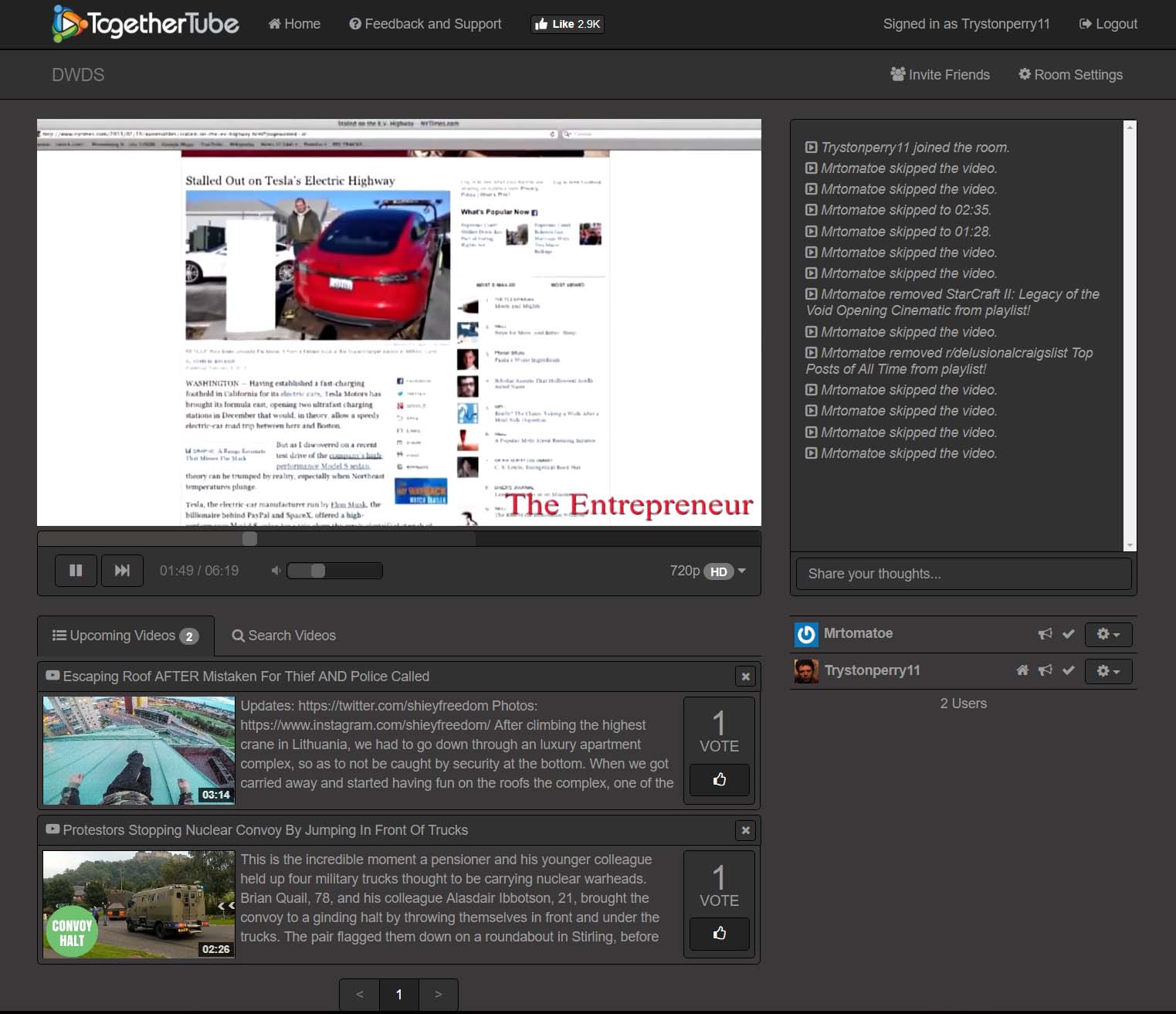Switch to the Search Videos tab
The height and width of the screenshot is (1014, 1176).
283,635
